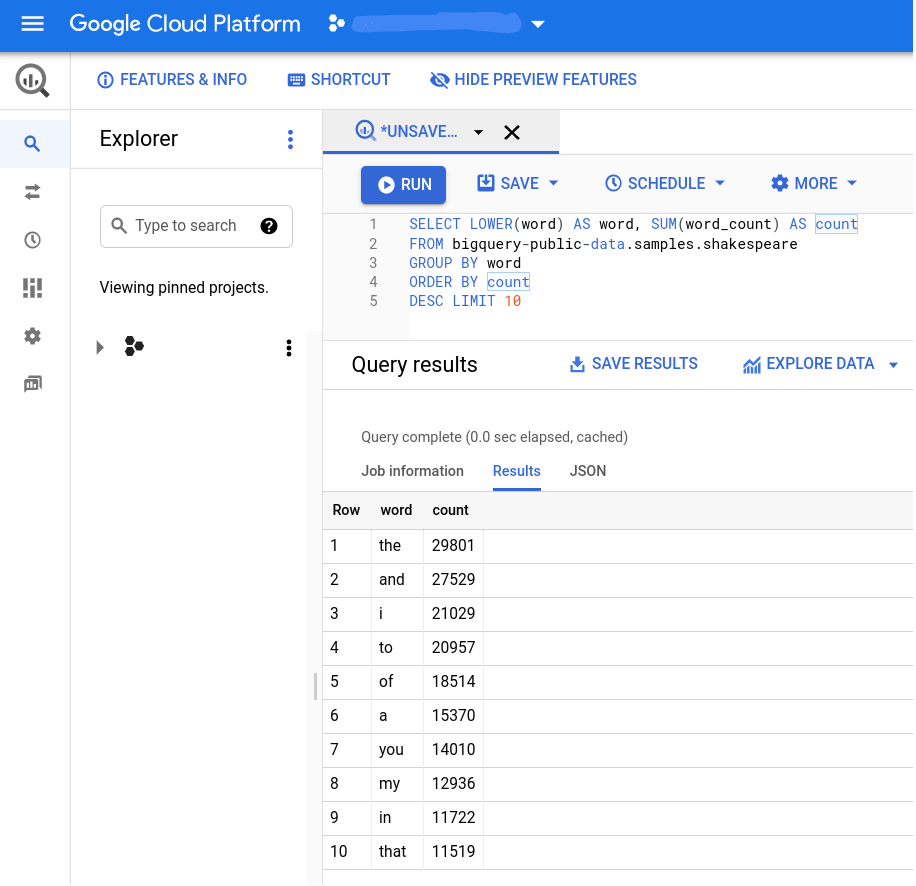
Task: Open the BI Engine icon in sidebar
Action: (33, 288)
